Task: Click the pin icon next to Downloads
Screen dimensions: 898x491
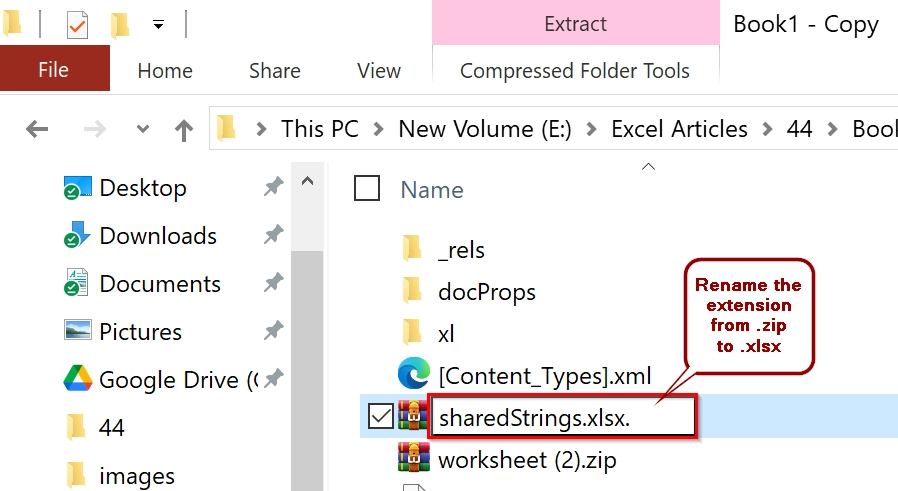Action: coord(273,234)
